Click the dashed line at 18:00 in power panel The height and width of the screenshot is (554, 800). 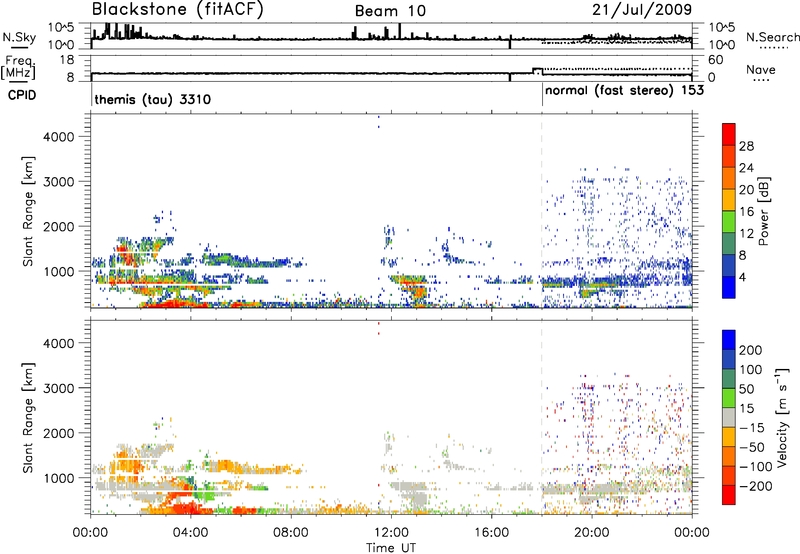coord(541,211)
